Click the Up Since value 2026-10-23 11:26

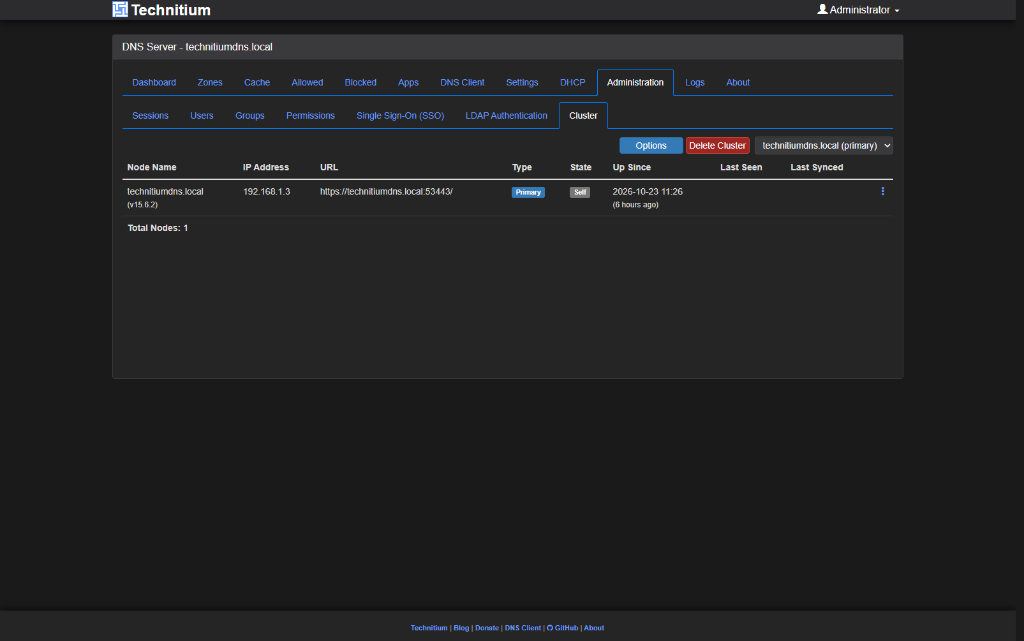tap(647, 191)
